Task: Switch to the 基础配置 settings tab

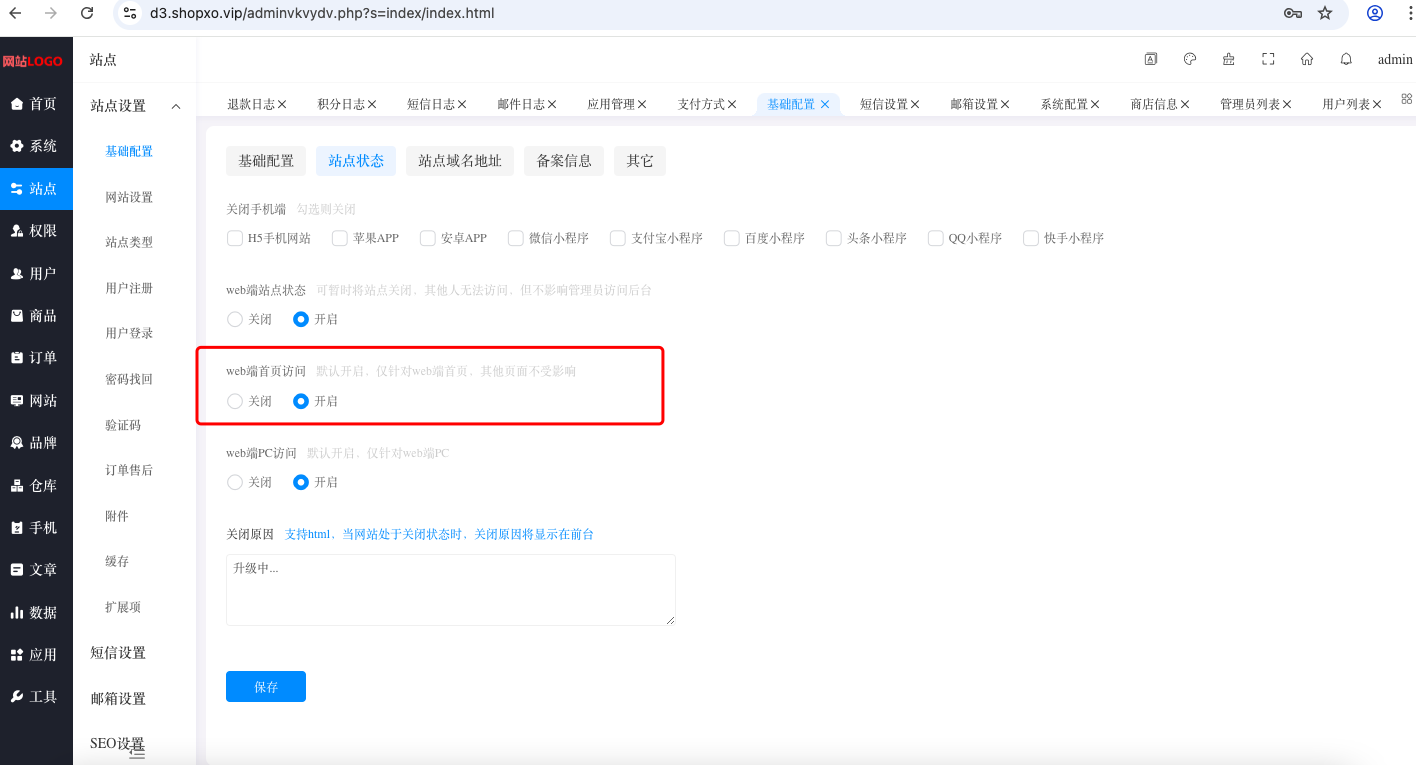Action: pyautogui.click(x=266, y=161)
